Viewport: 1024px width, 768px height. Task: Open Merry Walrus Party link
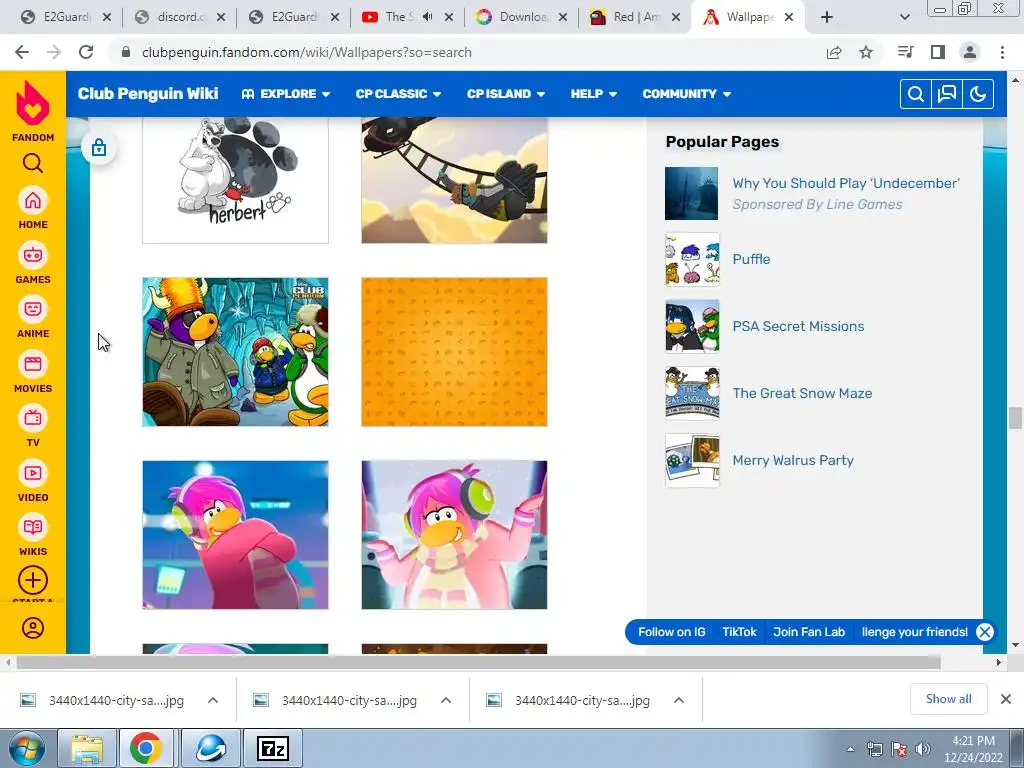(x=793, y=460)
